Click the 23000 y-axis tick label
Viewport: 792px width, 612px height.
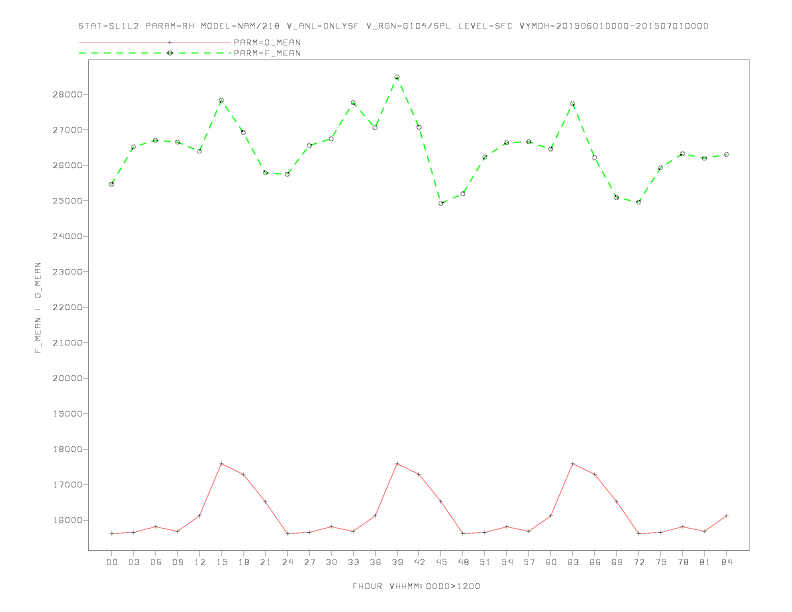pos(68,272)
